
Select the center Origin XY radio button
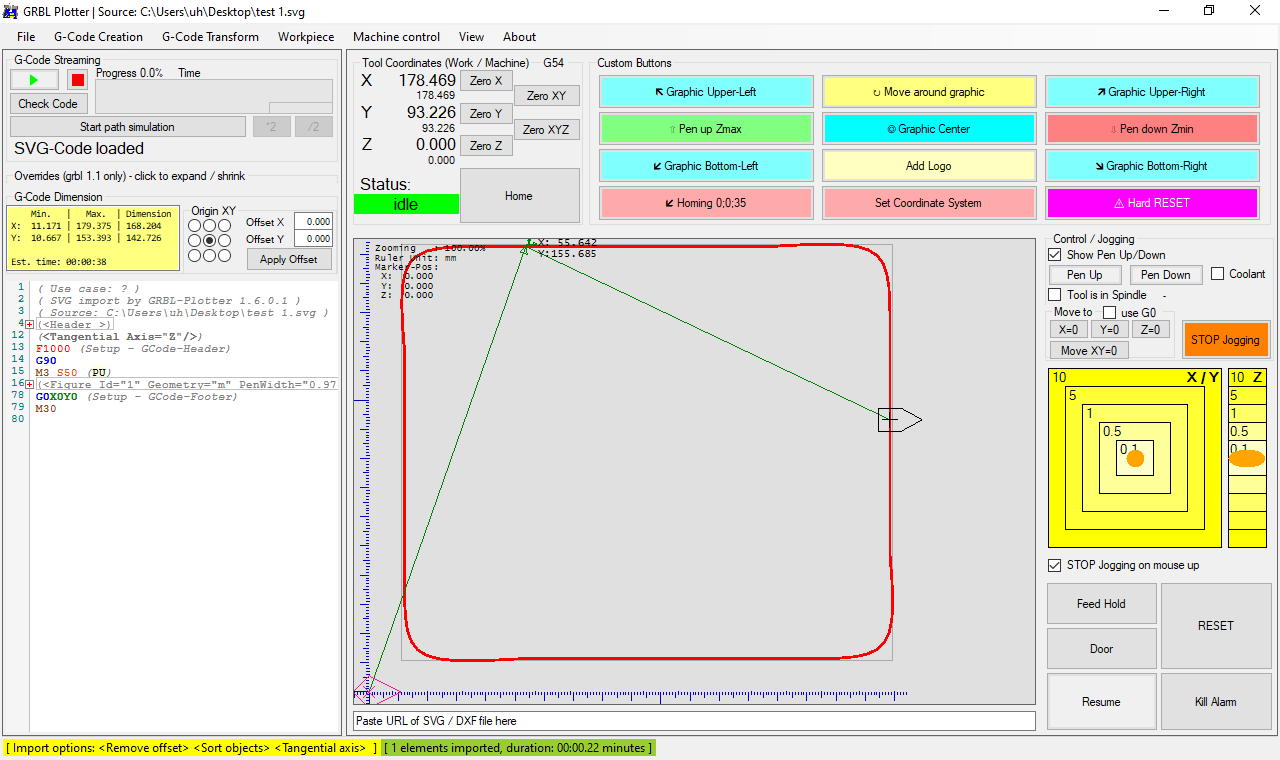(x=210, y=241)
